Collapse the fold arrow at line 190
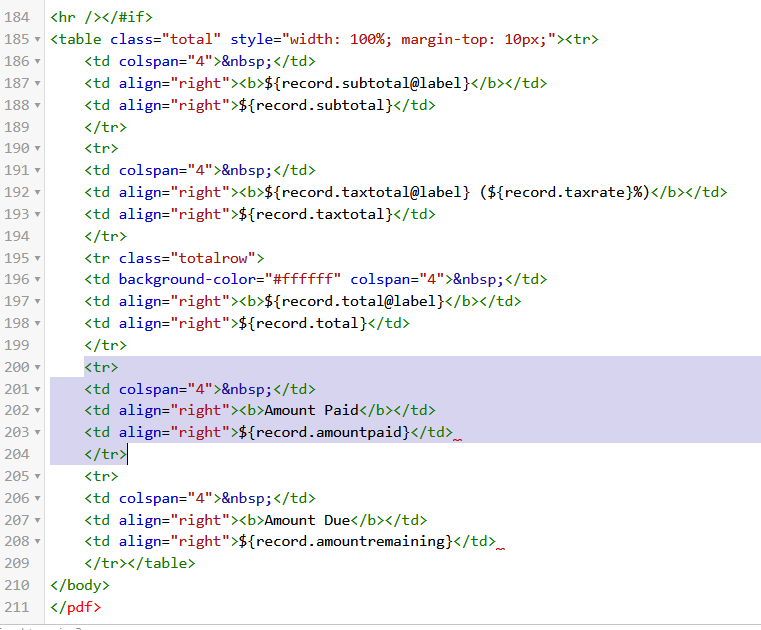This screenshot has width=761, height=630. tap(37, 149)
